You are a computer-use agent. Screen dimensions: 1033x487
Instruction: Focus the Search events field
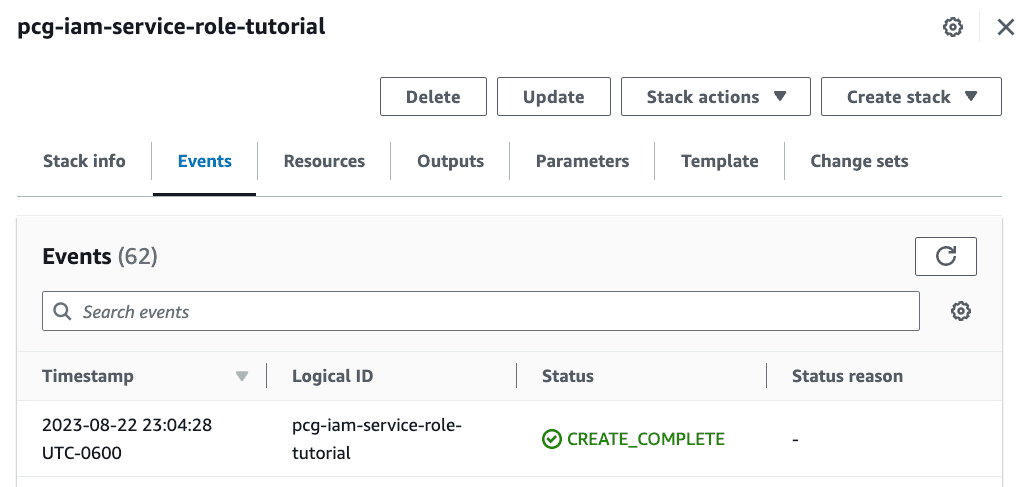[x=480, y=311]
